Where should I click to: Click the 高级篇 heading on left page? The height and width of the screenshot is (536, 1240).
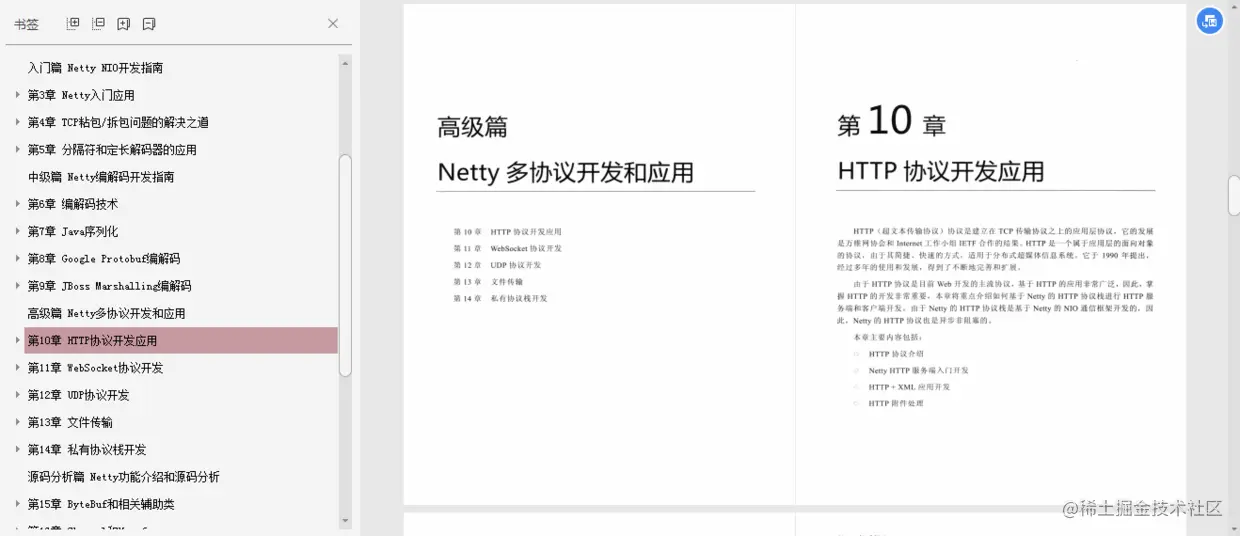pos(472,127)
